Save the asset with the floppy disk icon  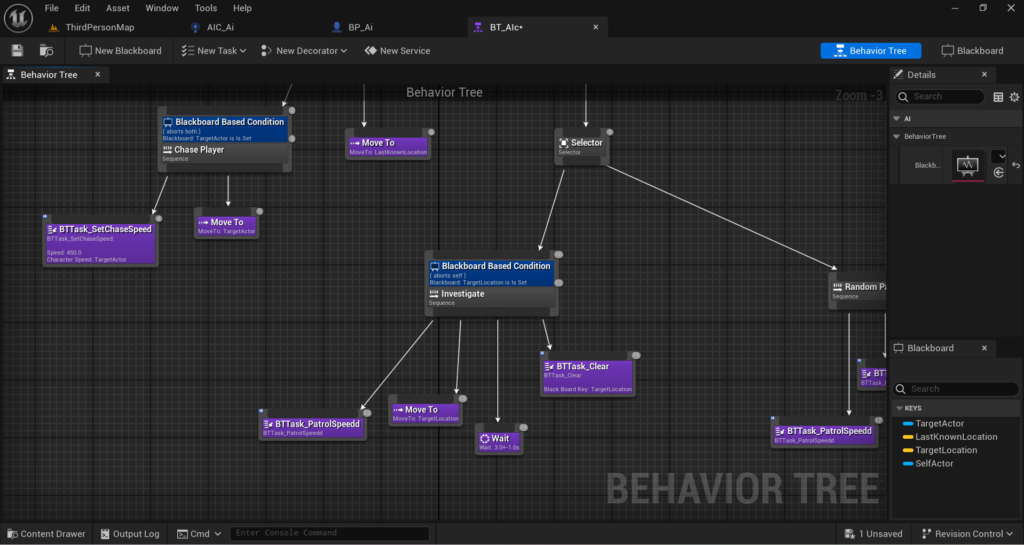point(18,51)
